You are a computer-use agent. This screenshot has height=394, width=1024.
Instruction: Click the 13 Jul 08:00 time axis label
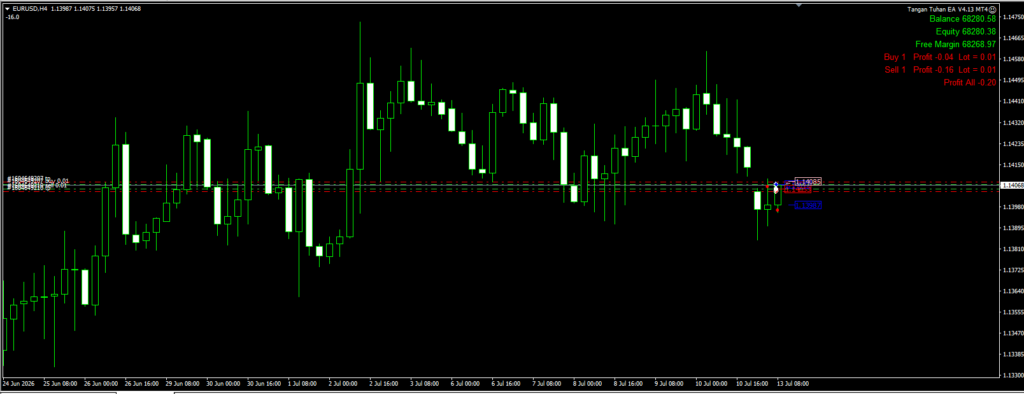(x=793, y=384)
